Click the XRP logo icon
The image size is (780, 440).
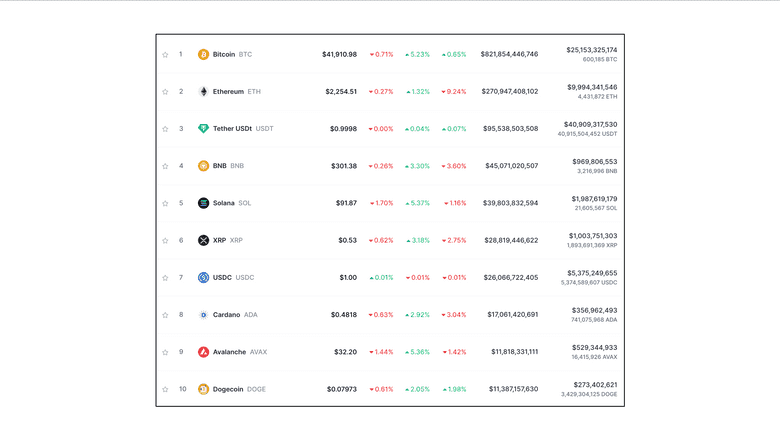click(204, 240)
